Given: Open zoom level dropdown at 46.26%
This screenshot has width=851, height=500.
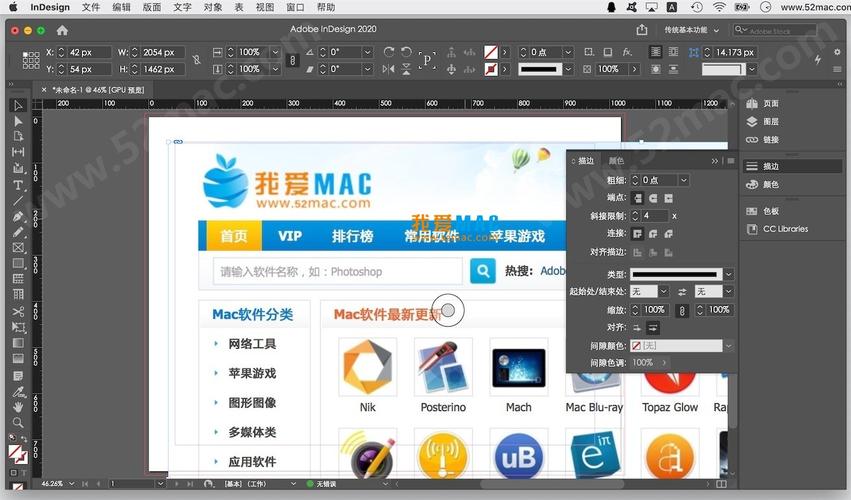Looking at the screenshot, I should (72, 483).
